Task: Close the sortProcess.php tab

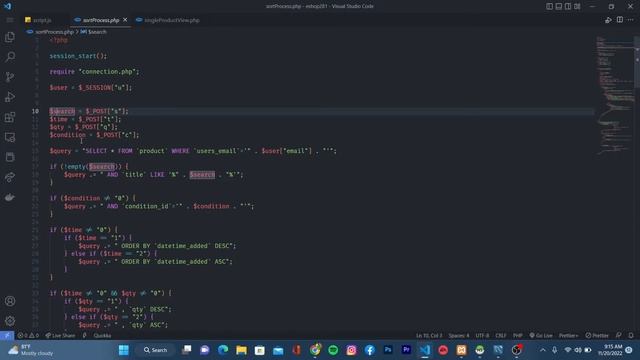Action: tap(125, 20)
